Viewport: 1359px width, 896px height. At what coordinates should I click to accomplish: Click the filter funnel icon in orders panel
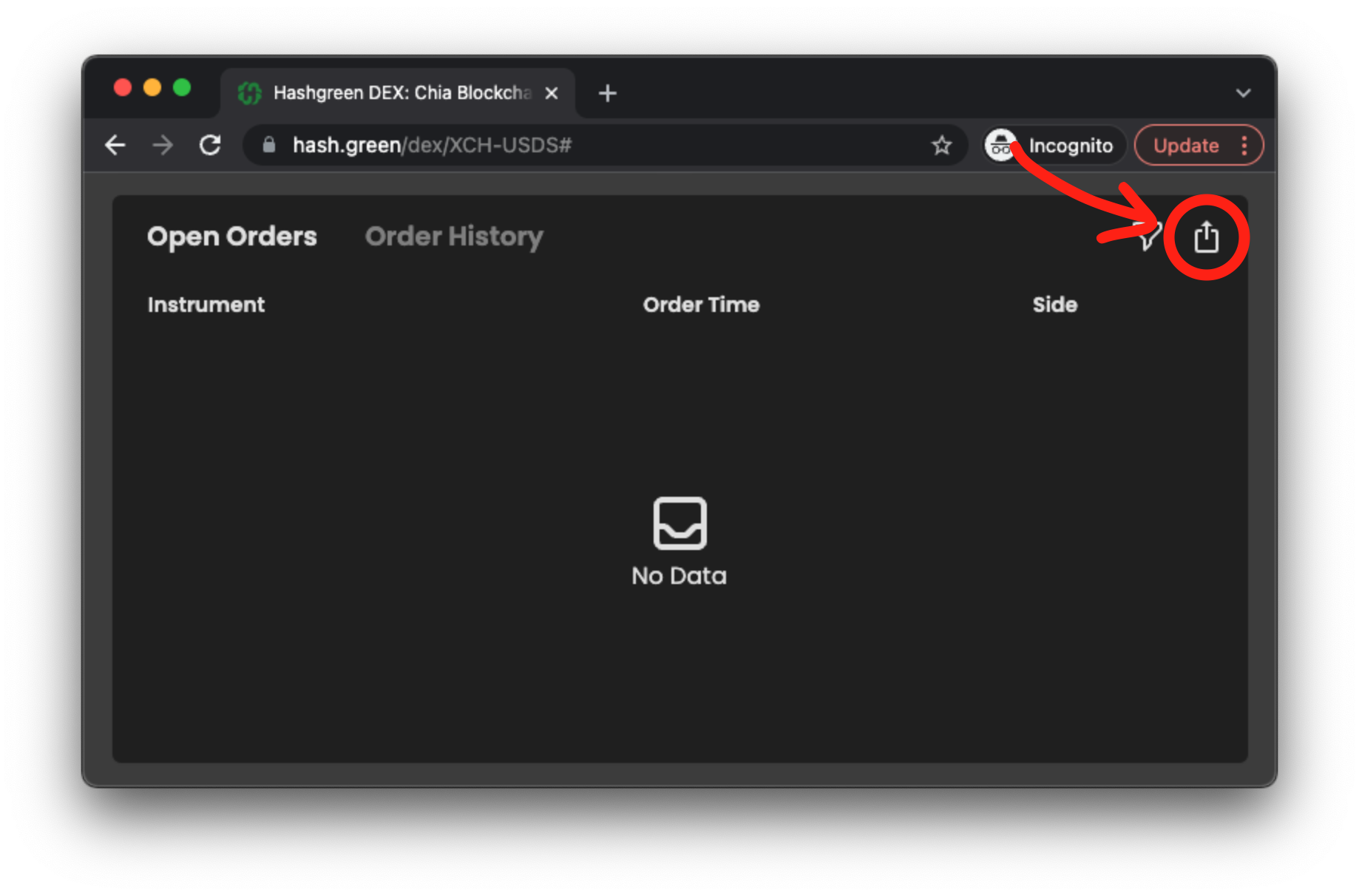pos(1148,237)
